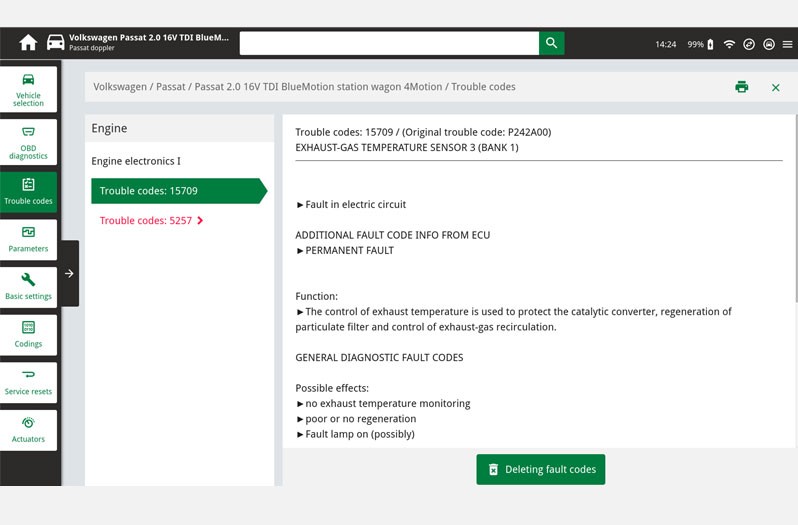
Task: Open Service resets menu
Action: pyautogui.click(x=28, y=382)
